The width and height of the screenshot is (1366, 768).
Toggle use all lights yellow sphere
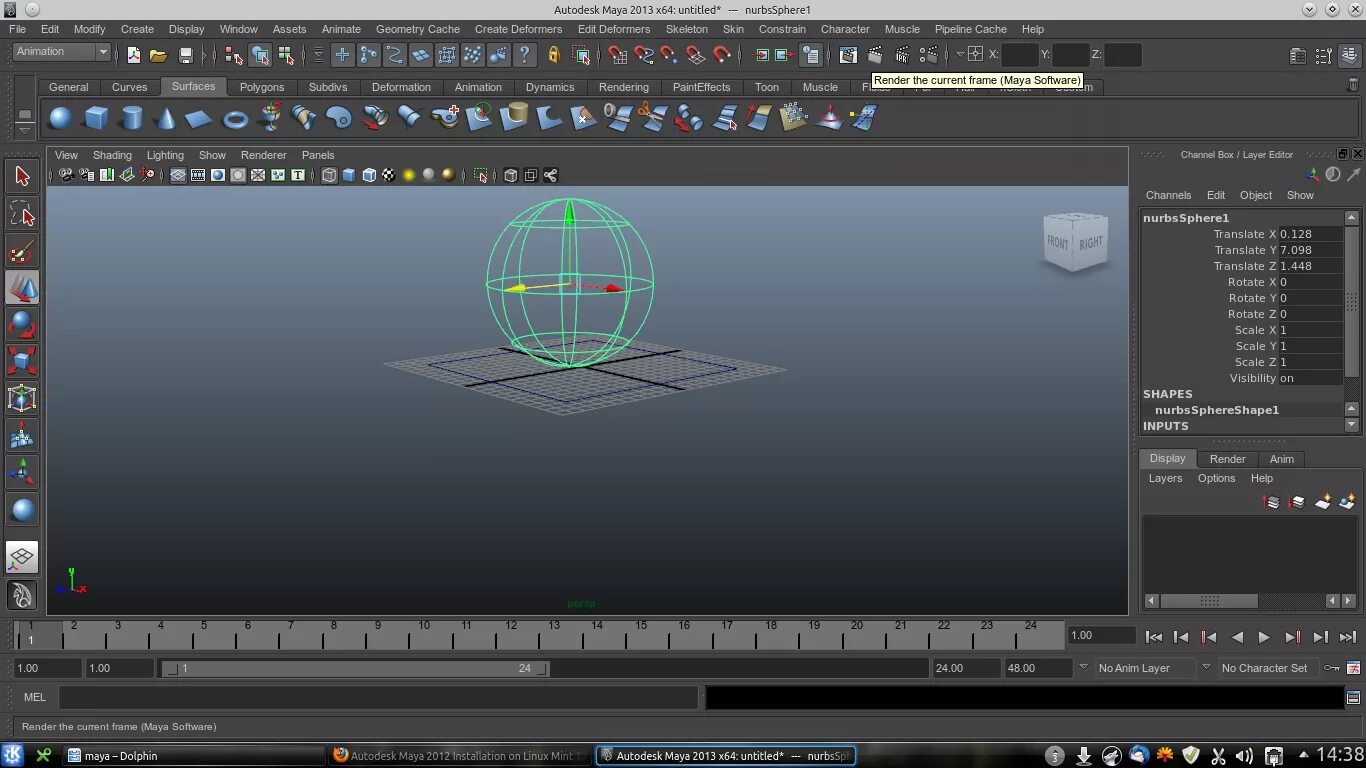tap(409, 175)
